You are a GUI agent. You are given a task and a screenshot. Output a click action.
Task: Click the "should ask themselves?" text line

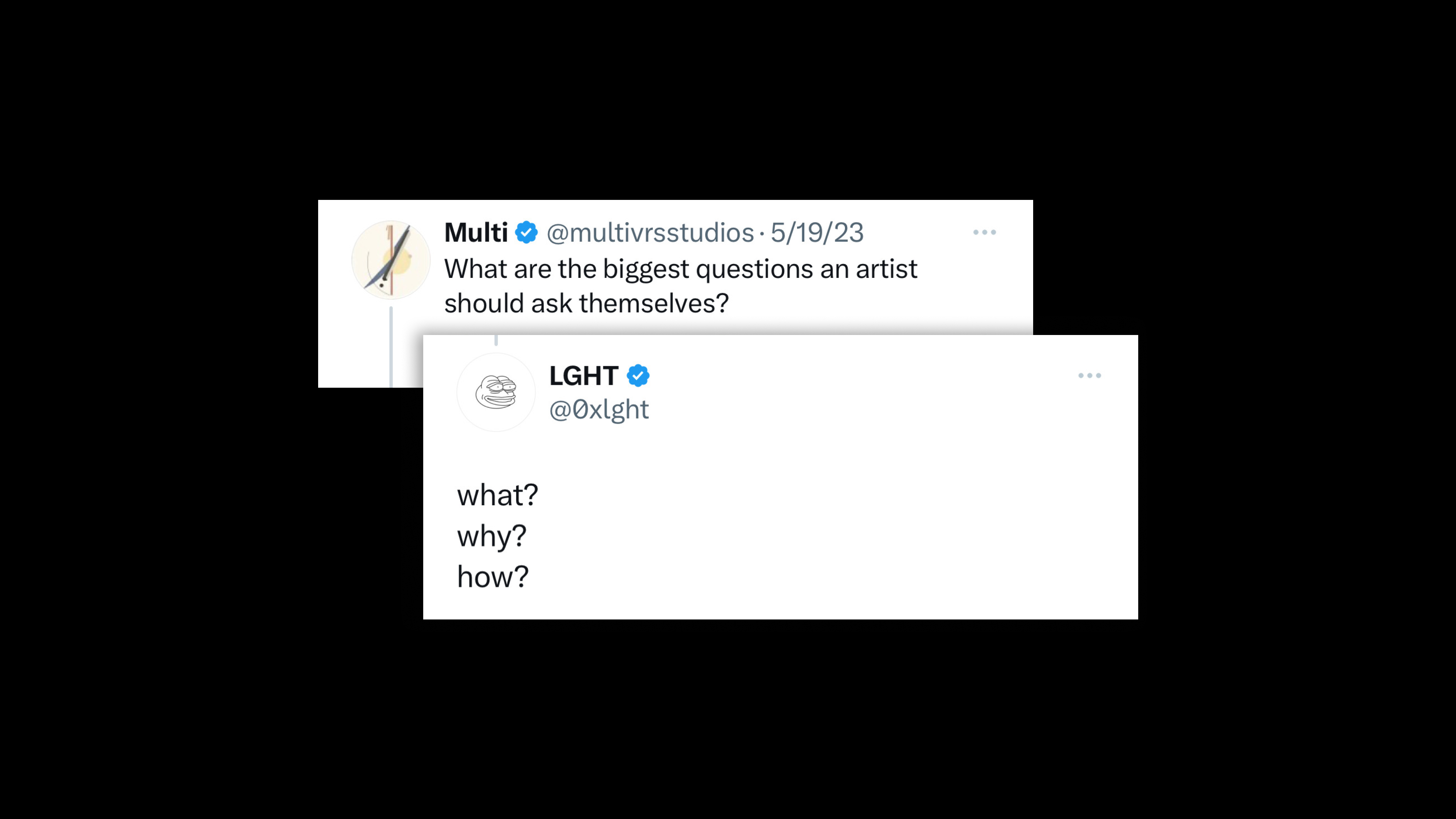(587, 304)
